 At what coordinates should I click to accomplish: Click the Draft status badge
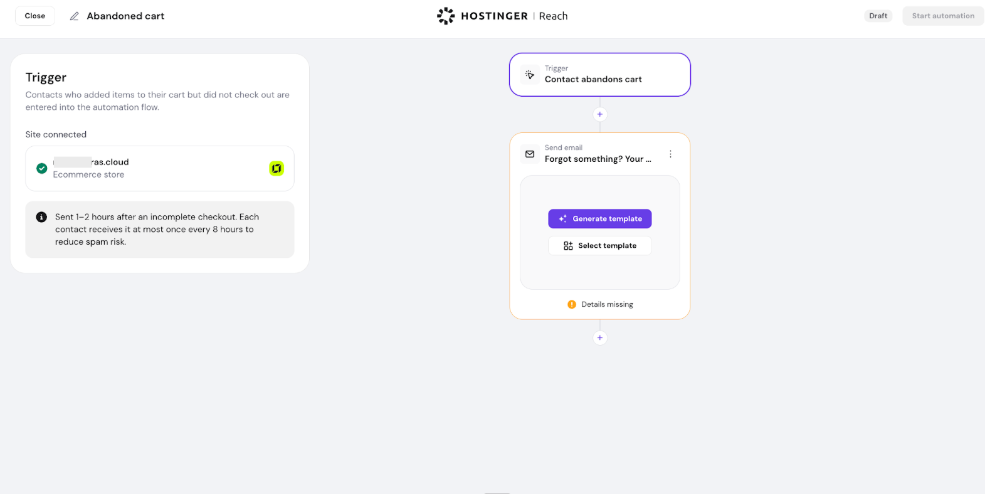878,16
